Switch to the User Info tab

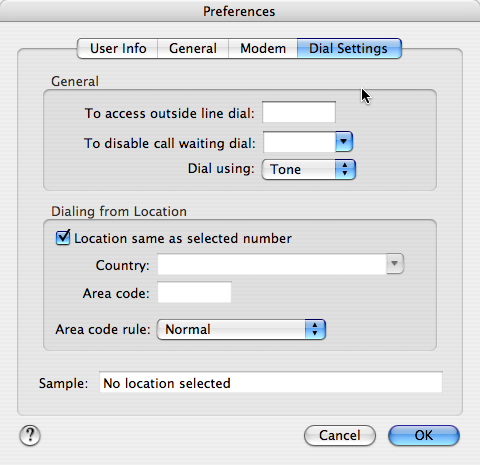(118, 48)
